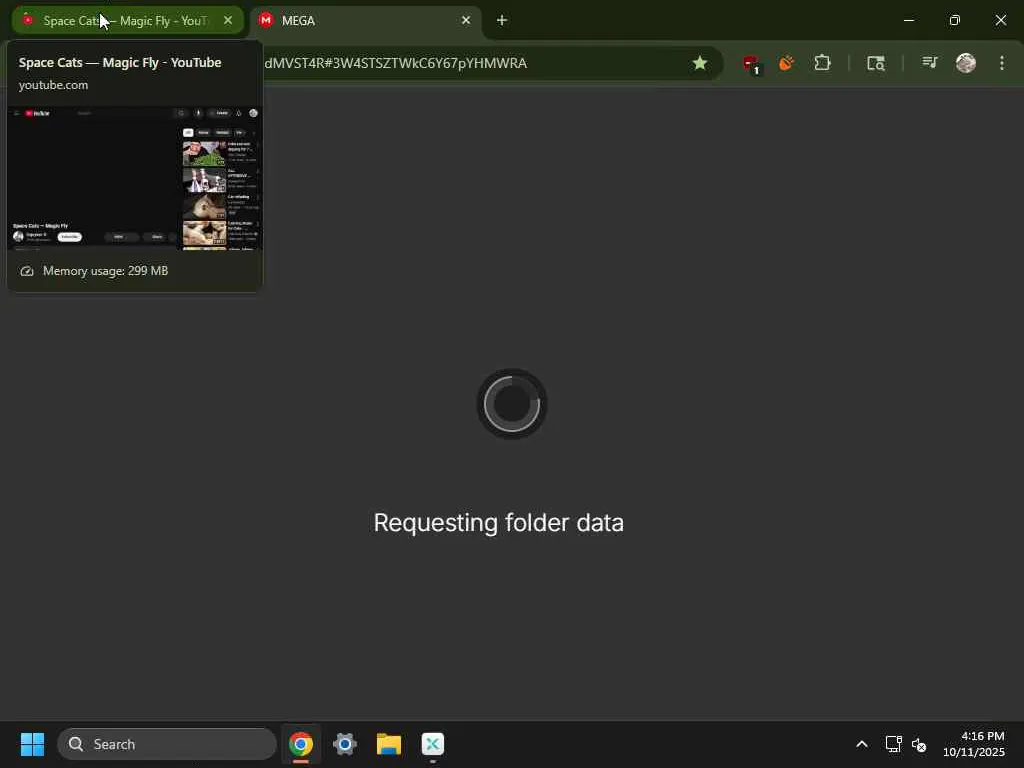Click youtube.com in tab preview
The width and height of the screenshot is (1024, 768).
coord(54,85)
